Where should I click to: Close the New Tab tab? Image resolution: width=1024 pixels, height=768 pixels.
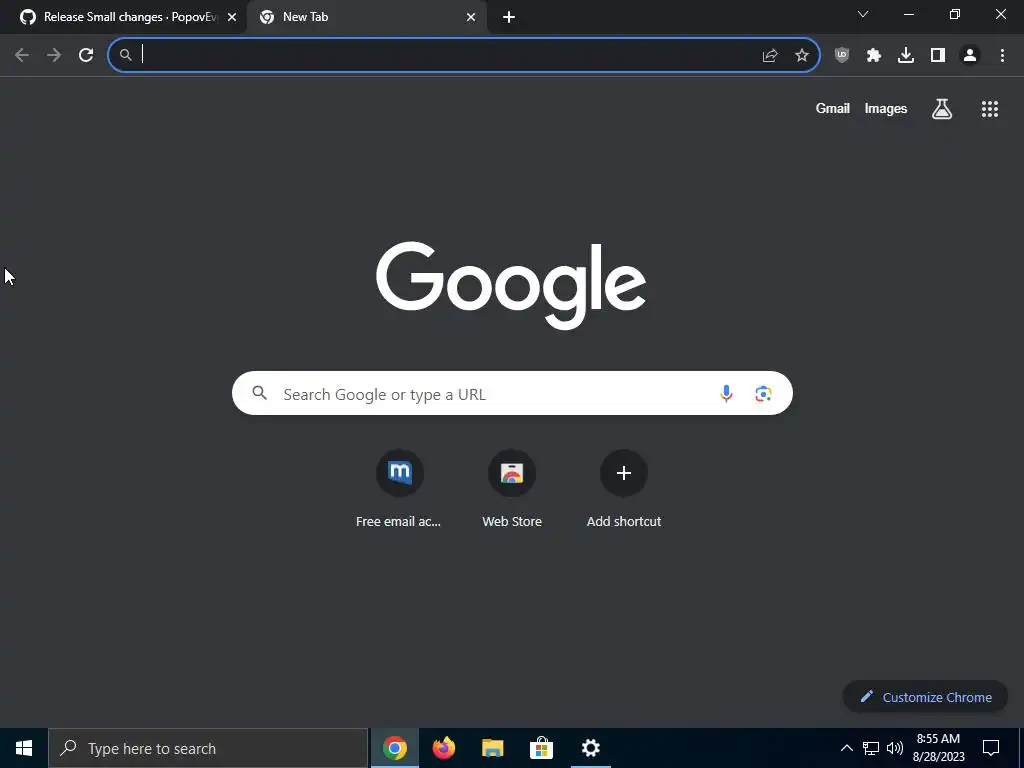click(471, 17)
